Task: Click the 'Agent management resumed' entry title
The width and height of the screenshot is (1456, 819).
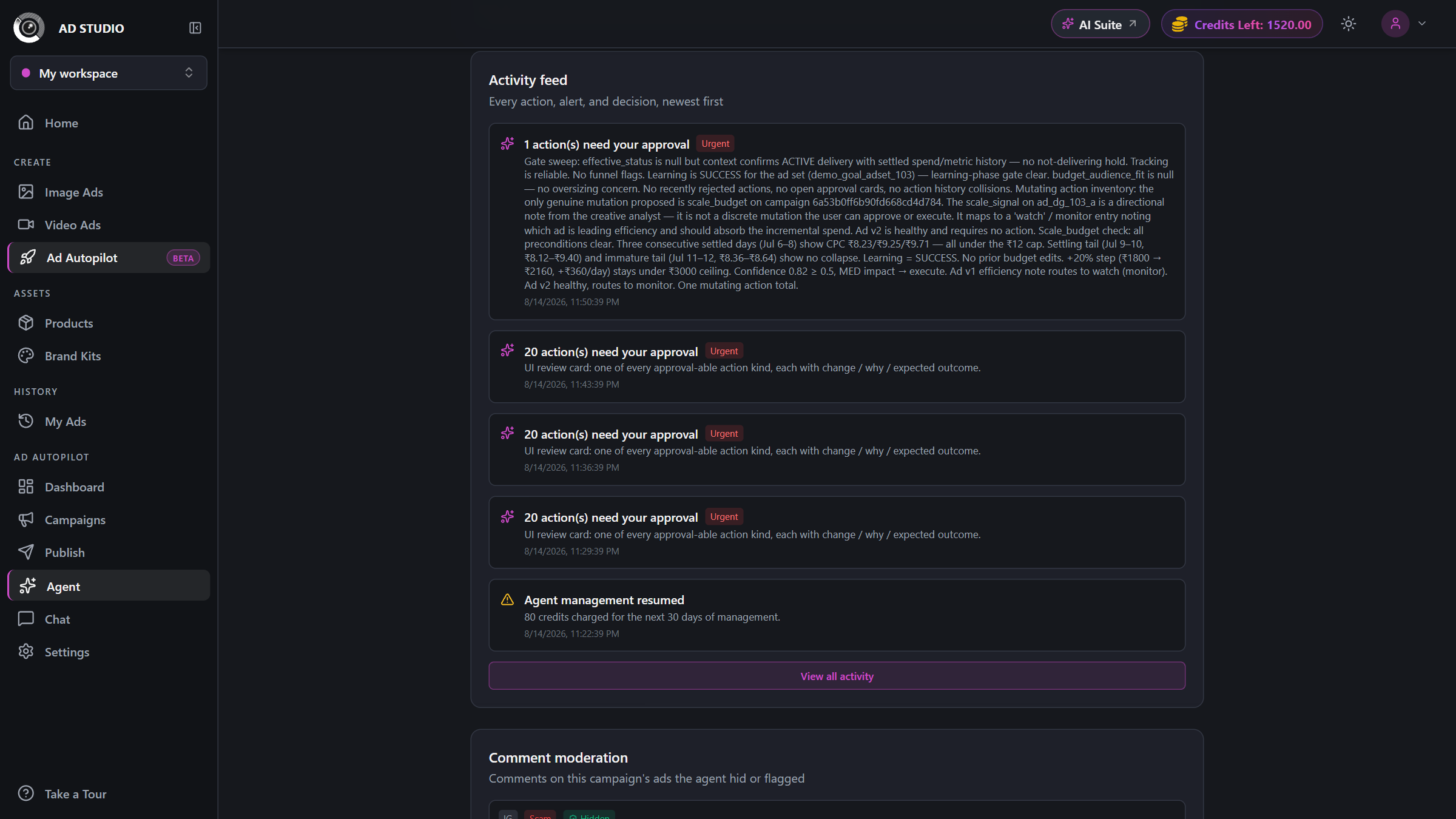Action: click(x=604, y=600)
